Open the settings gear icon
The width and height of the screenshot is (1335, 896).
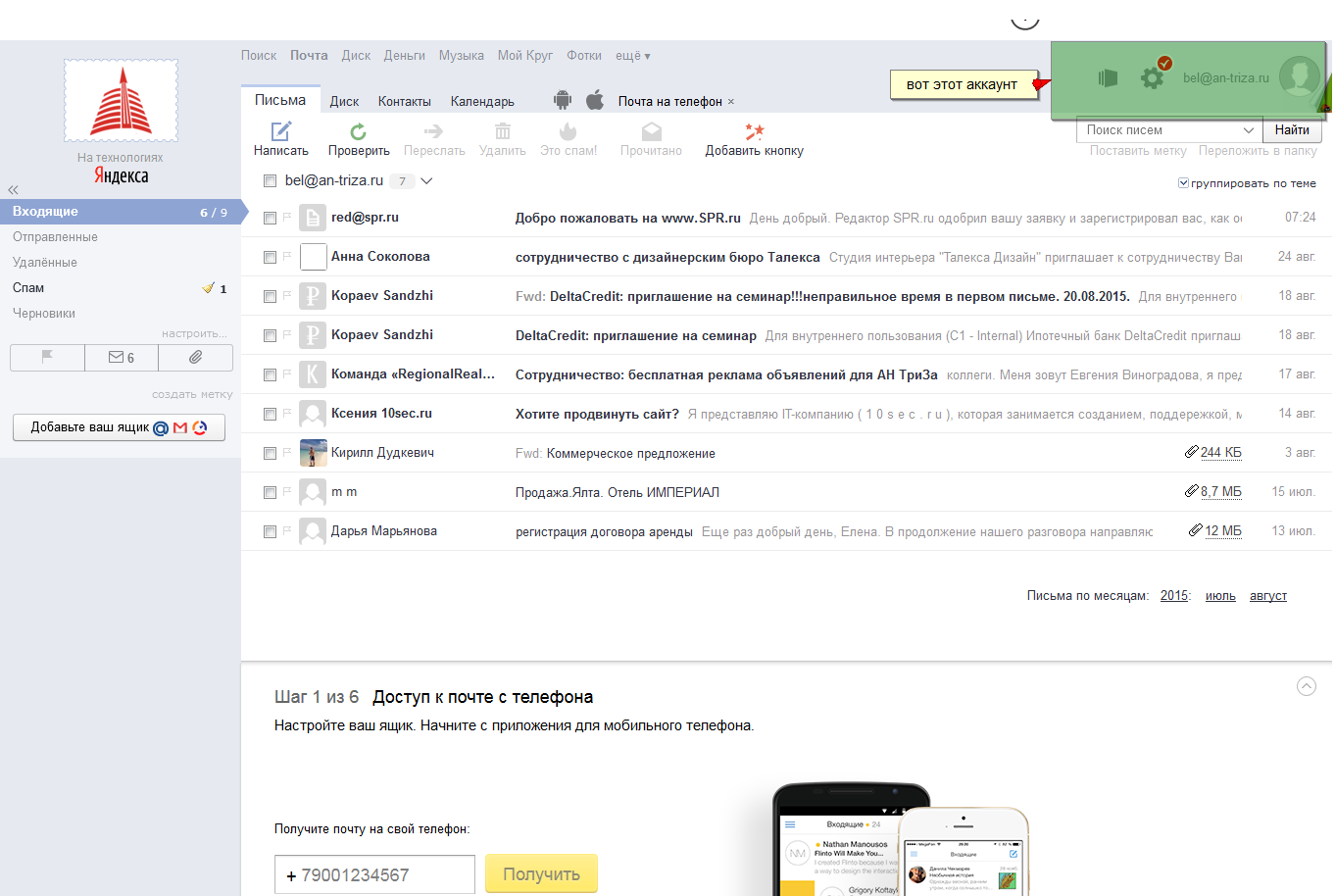coord(1153,77)
